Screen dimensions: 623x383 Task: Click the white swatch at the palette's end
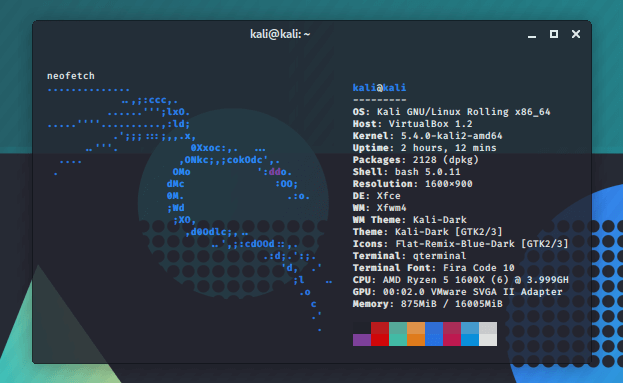click(488, 340)
